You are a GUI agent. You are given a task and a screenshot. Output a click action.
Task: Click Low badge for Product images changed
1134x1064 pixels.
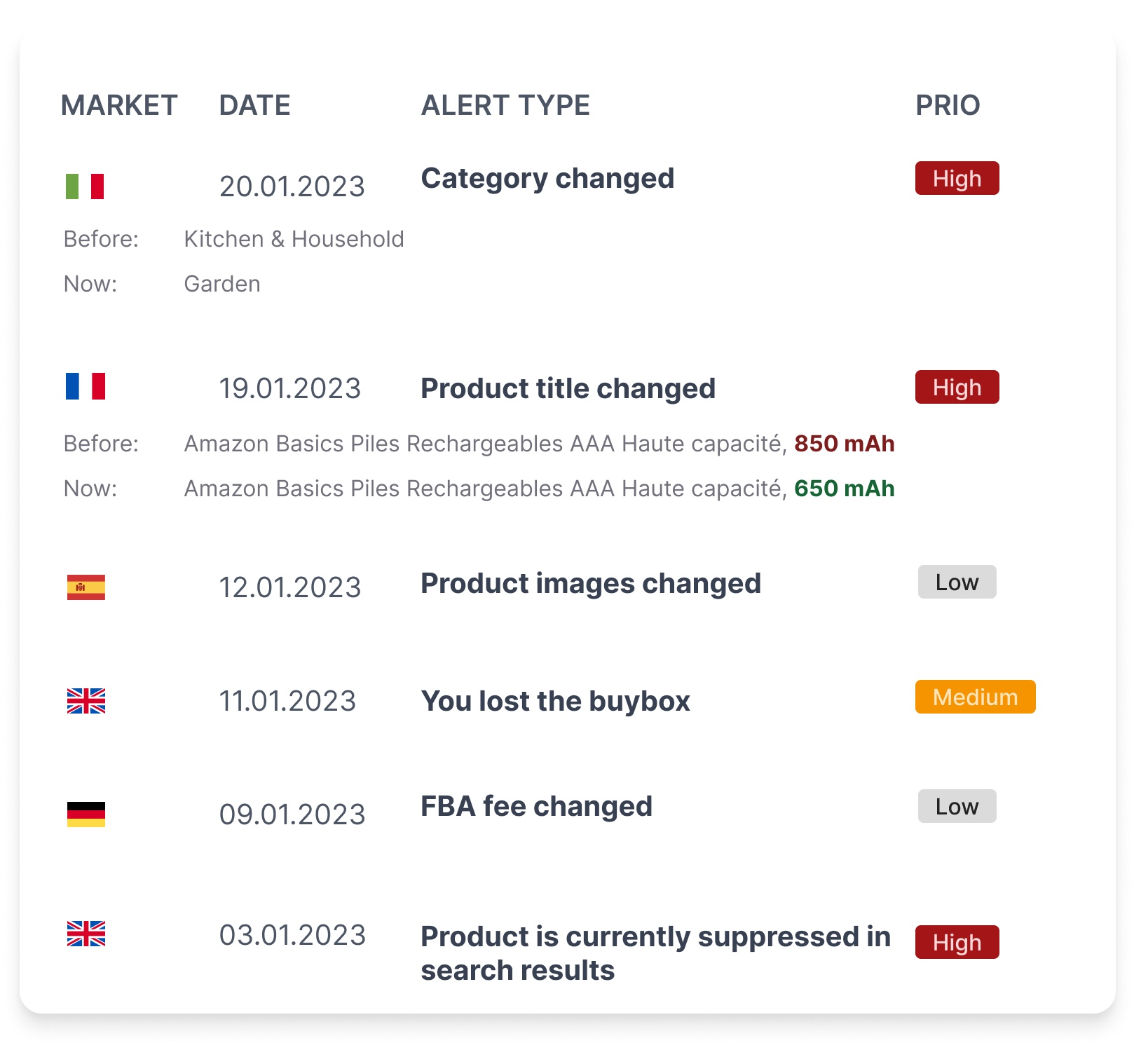[x=957, y=582]
